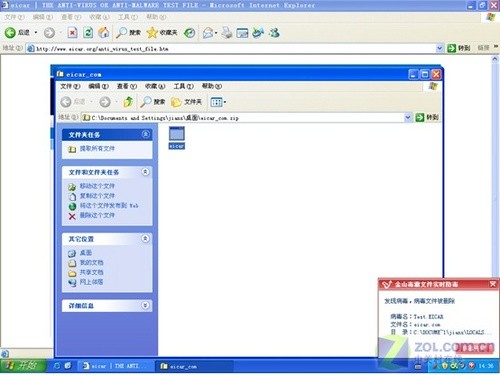The height and width of the screenshot is (375, 500).
Task: Click the Home icon in Internet Explorer toolbar
Action: click(104, 33)
